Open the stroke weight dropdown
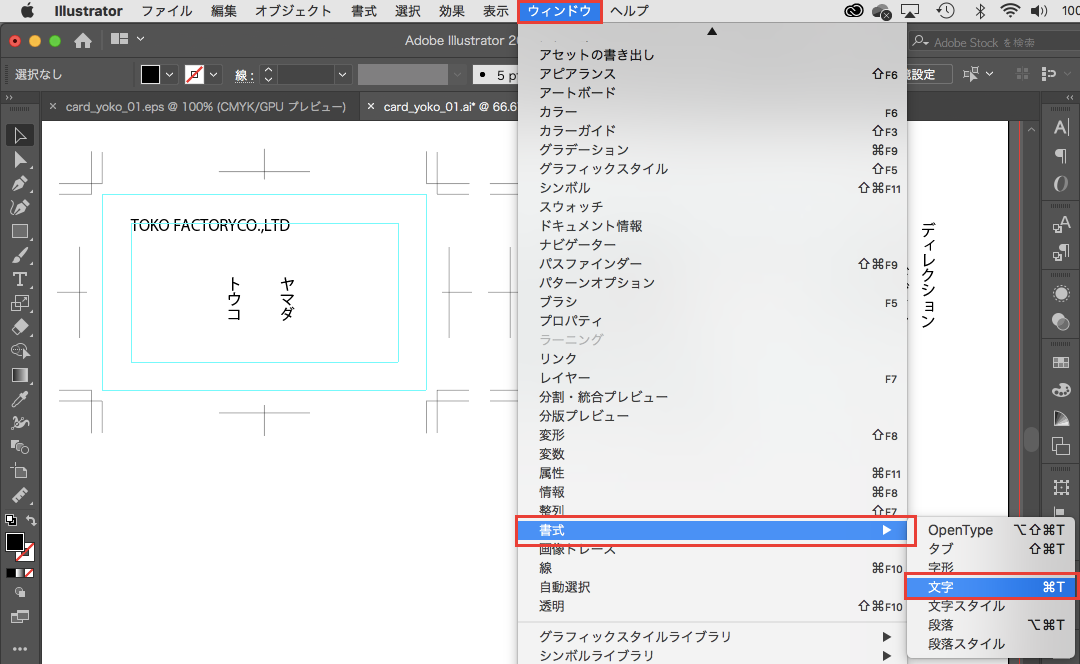 [x=343, y=75]
